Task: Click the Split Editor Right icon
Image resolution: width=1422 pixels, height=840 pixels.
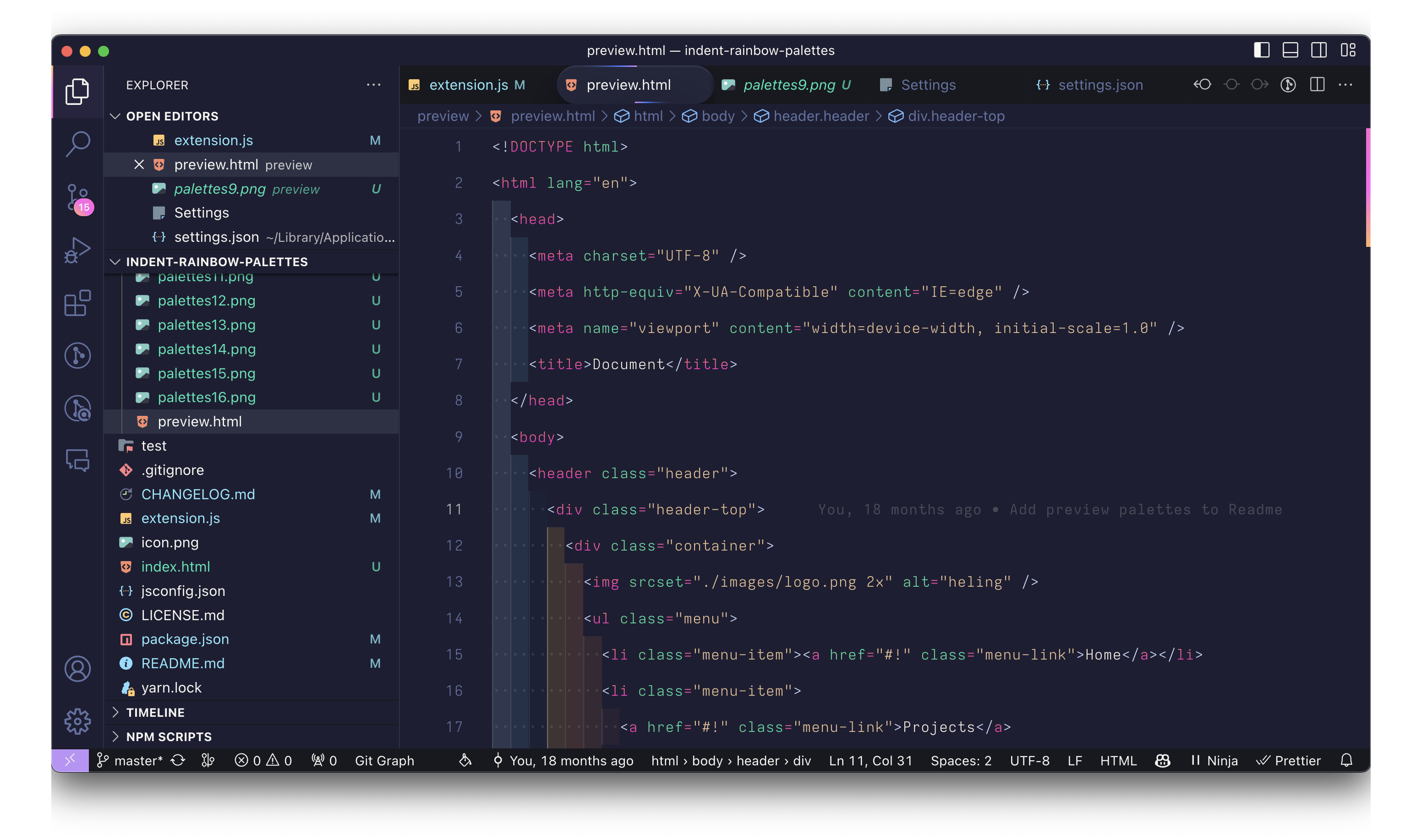Action: click(1317, 85)
